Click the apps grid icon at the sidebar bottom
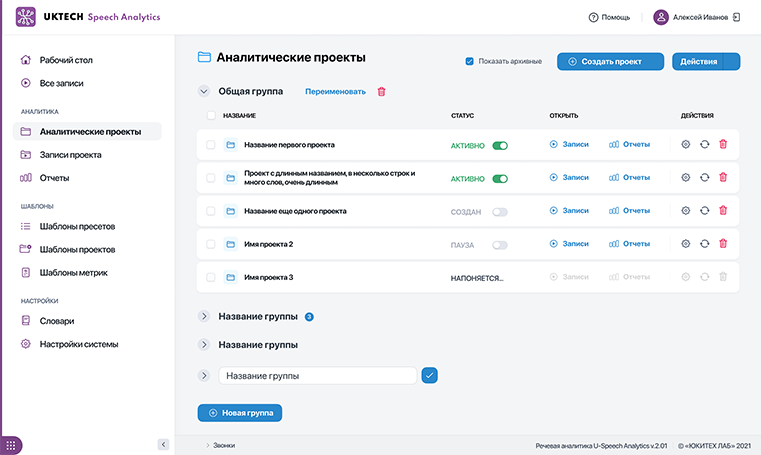Screen dimensions: 761x455 point(11,445)
